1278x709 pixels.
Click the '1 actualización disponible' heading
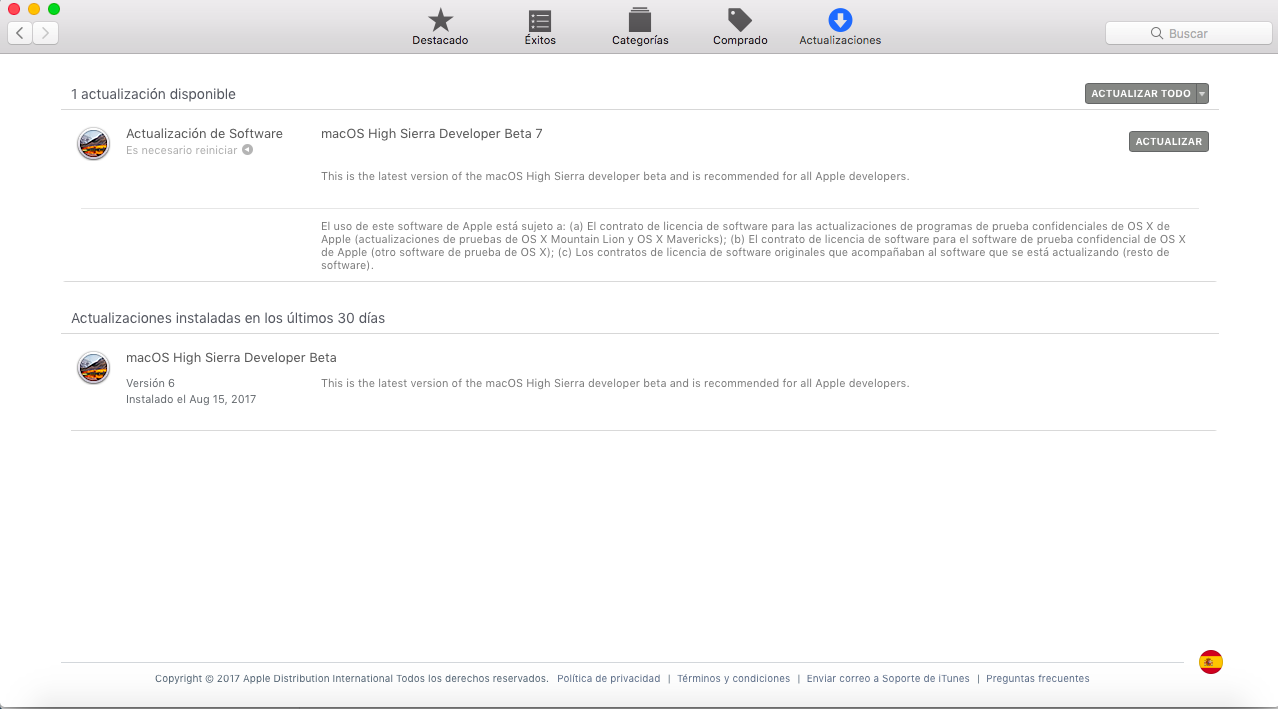pyautogui.click(x=153, y=94)
